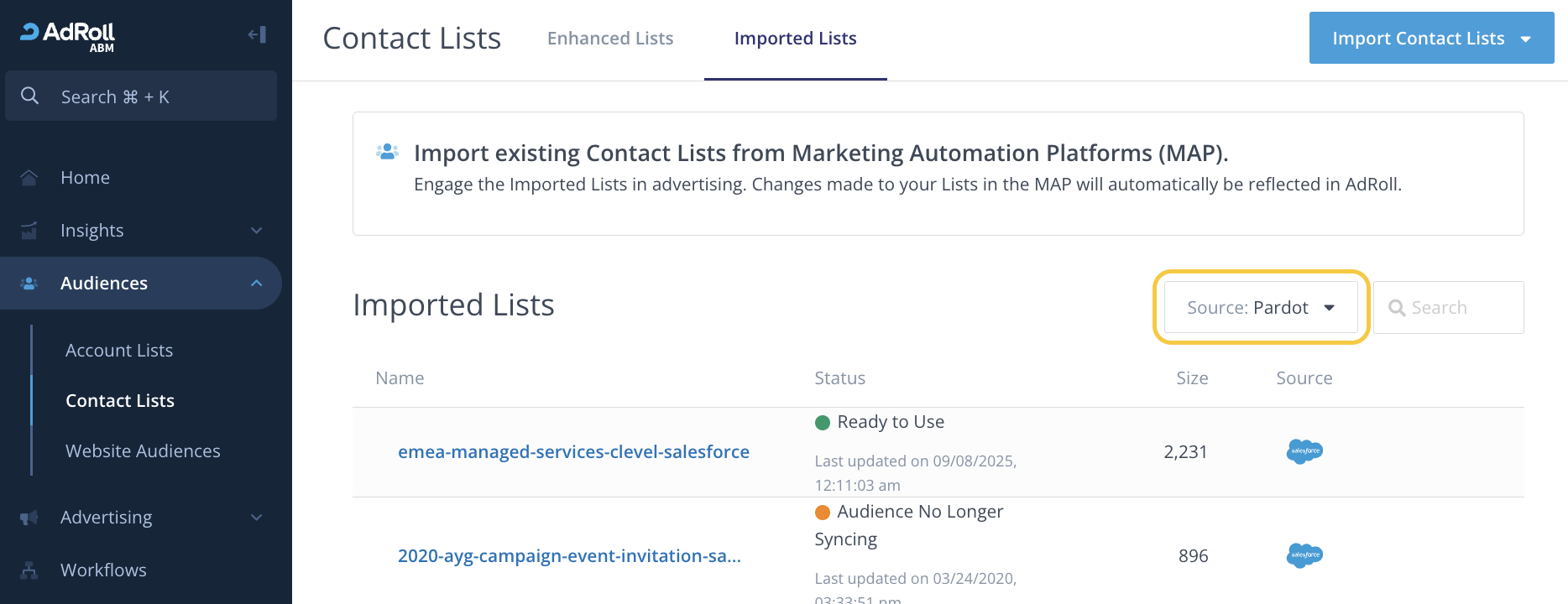The width and height of the screenshot is (1568, 604).
Task: Open the Source: Pardot dropdown
Action: pos(1260,308)
